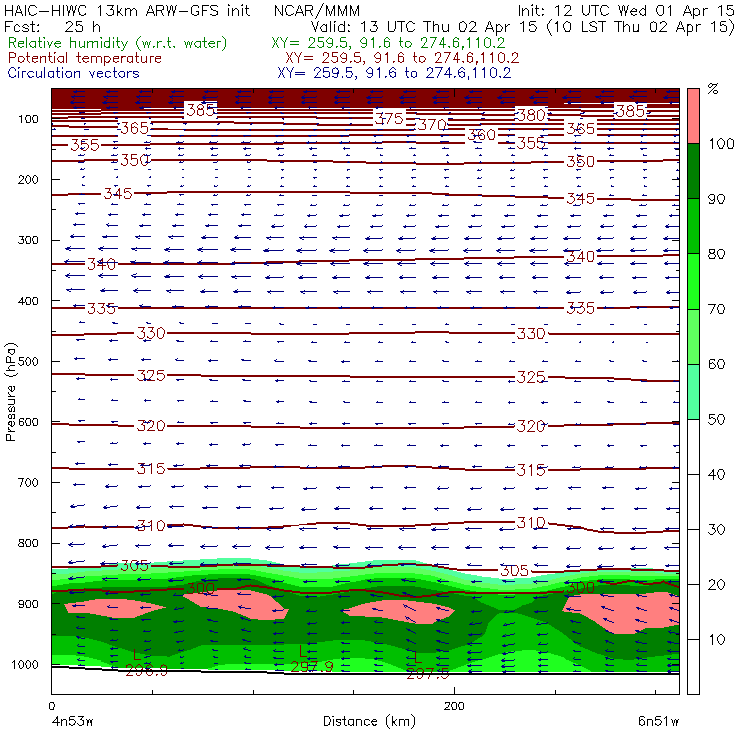Select 'Init: 12 UTC Wed 01 Apr 15' text

pos(625,11)
